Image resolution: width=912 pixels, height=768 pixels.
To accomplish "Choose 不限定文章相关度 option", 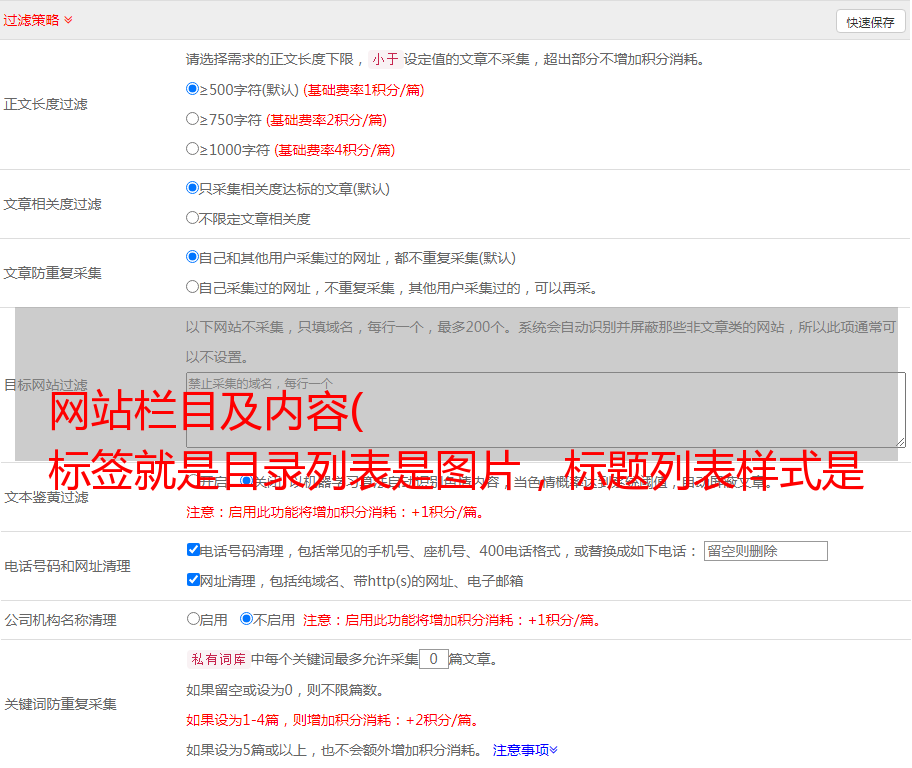I will coord(193,218).
